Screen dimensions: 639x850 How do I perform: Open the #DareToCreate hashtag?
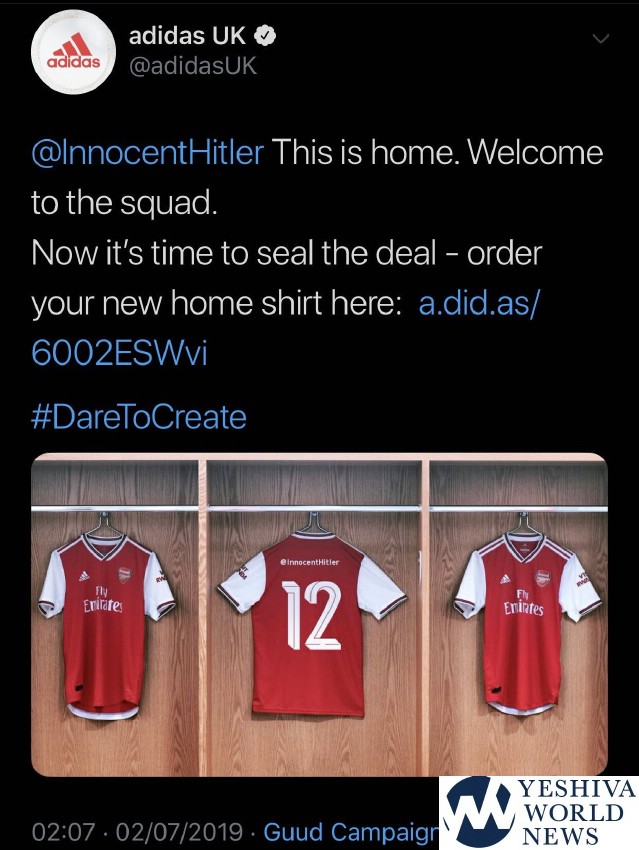[139, 415]
